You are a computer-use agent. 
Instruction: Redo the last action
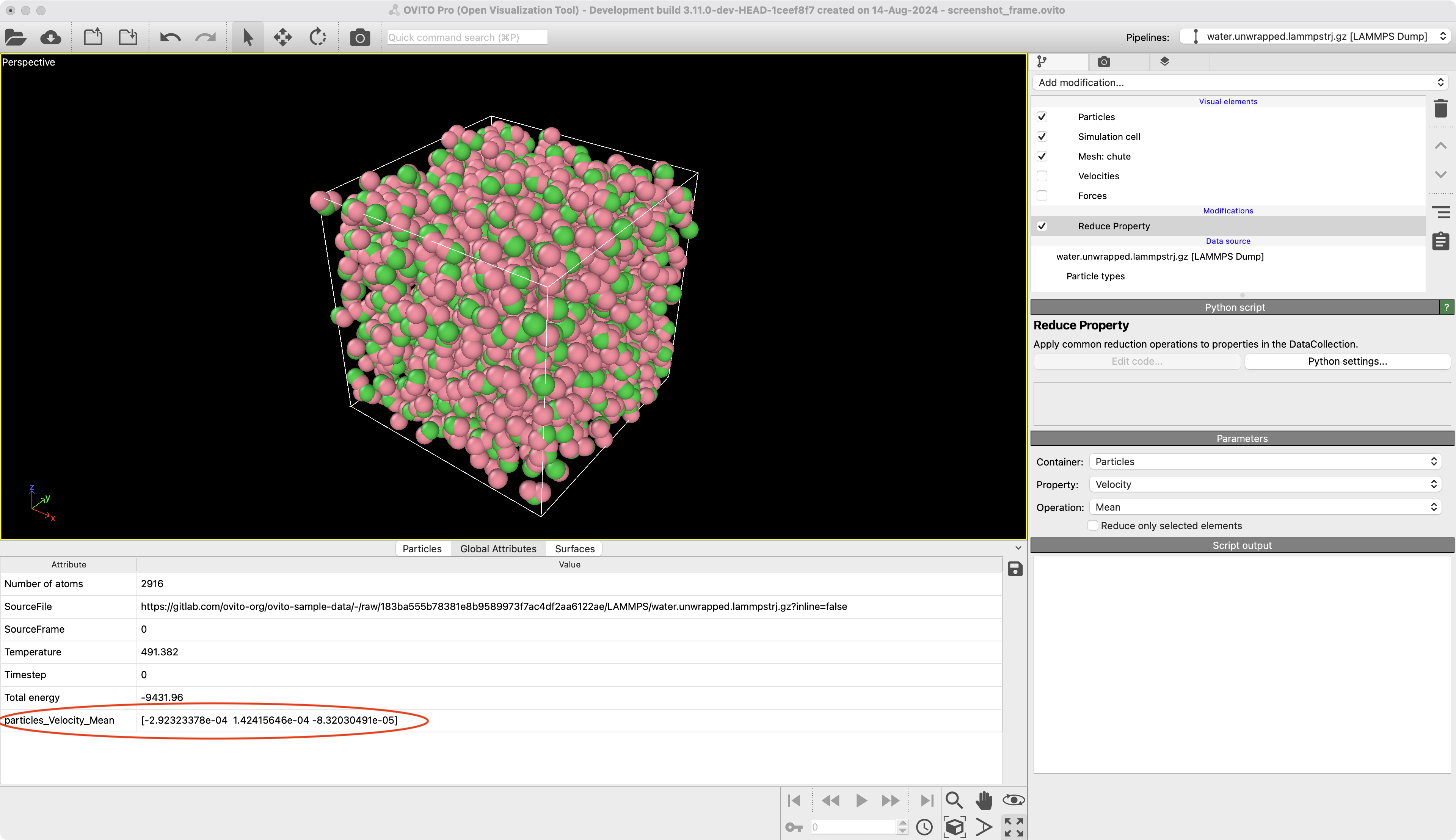[x=206, y=38]
